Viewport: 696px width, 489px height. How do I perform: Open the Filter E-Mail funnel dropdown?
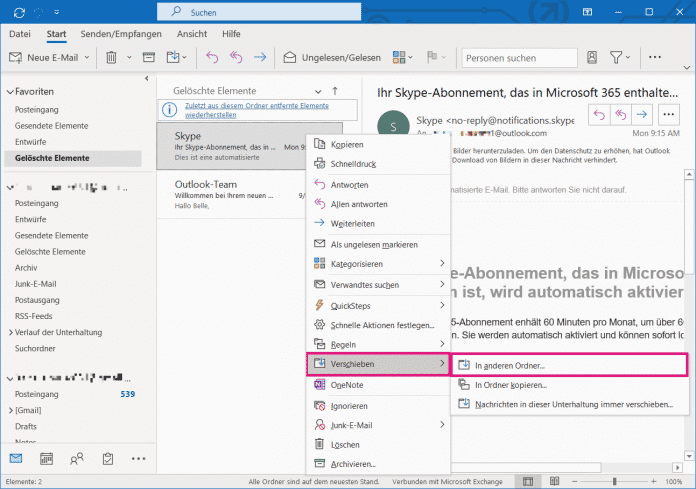coord(620,57)
